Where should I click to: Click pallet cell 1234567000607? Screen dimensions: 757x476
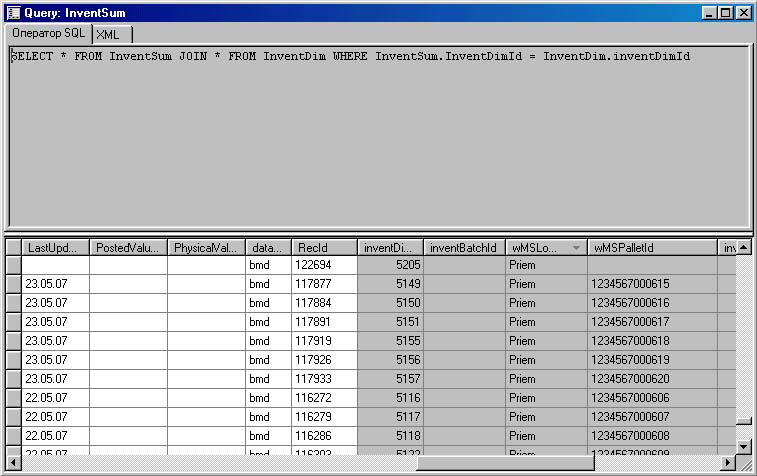point(652,417)
